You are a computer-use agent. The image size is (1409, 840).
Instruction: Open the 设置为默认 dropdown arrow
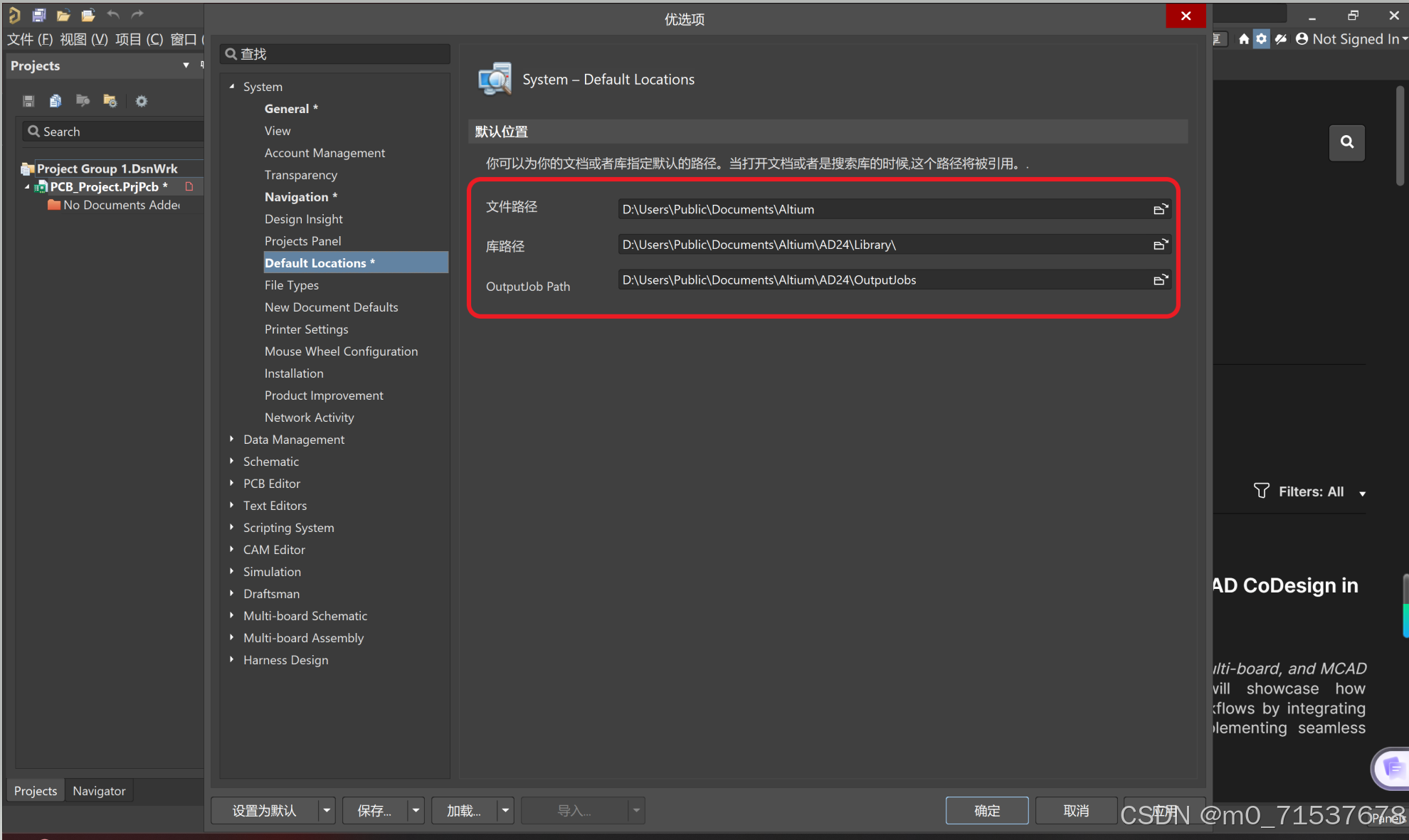327,810
